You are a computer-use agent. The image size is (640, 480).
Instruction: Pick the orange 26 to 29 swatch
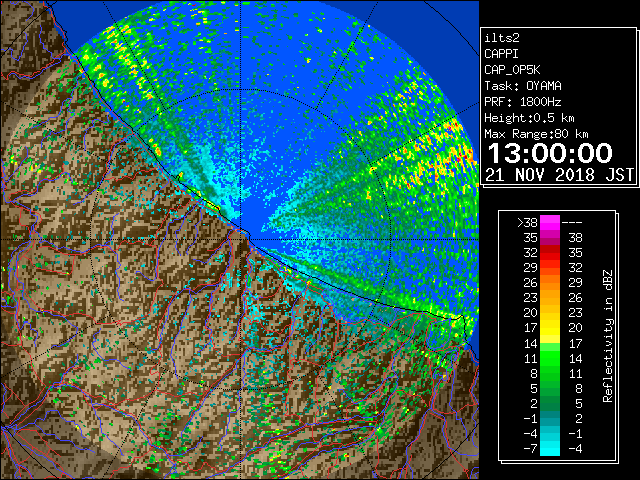[x=550, y=283]
